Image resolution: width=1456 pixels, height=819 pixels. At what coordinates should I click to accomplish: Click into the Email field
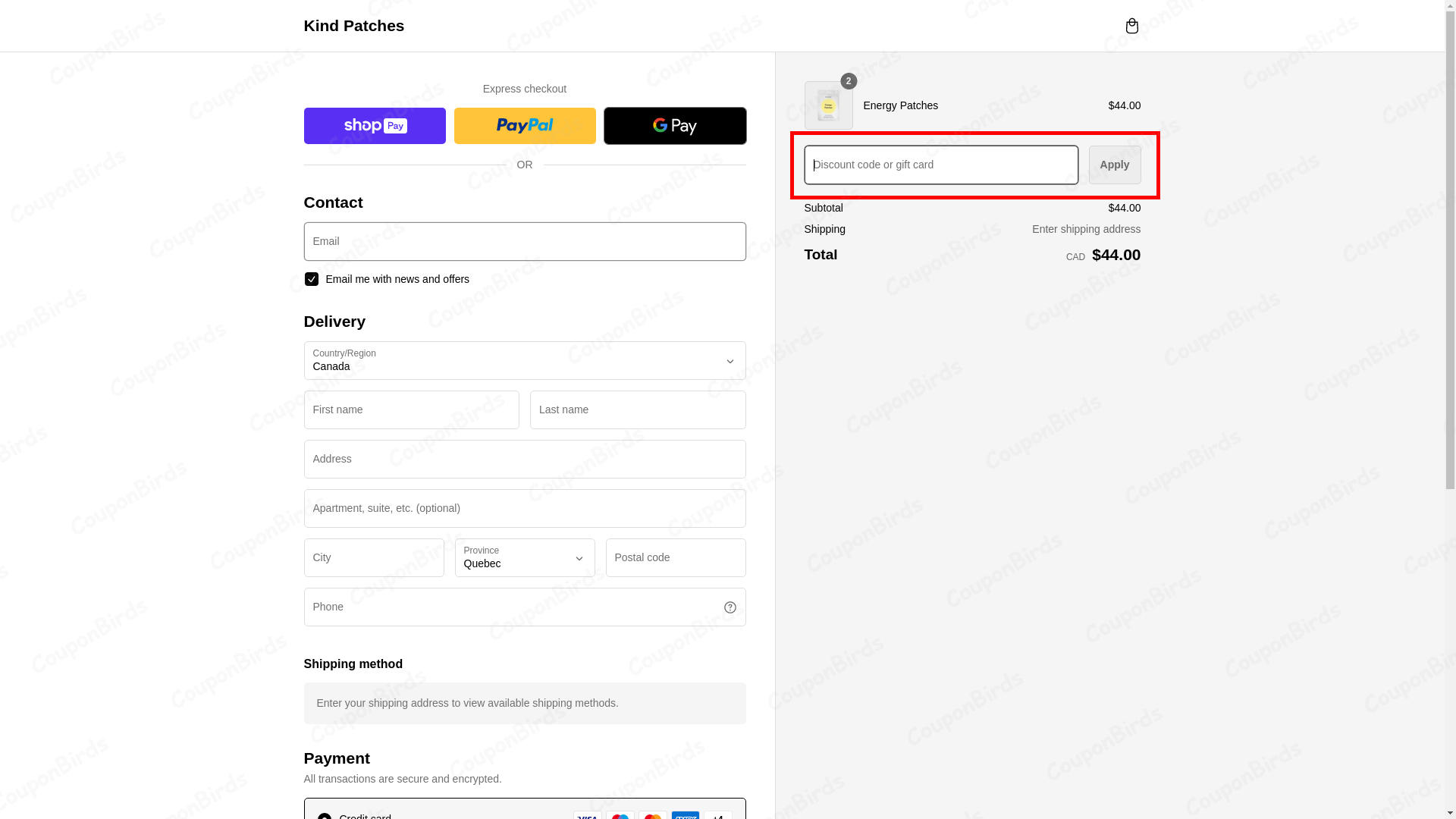pyautogui.click(x=525, y=242)
